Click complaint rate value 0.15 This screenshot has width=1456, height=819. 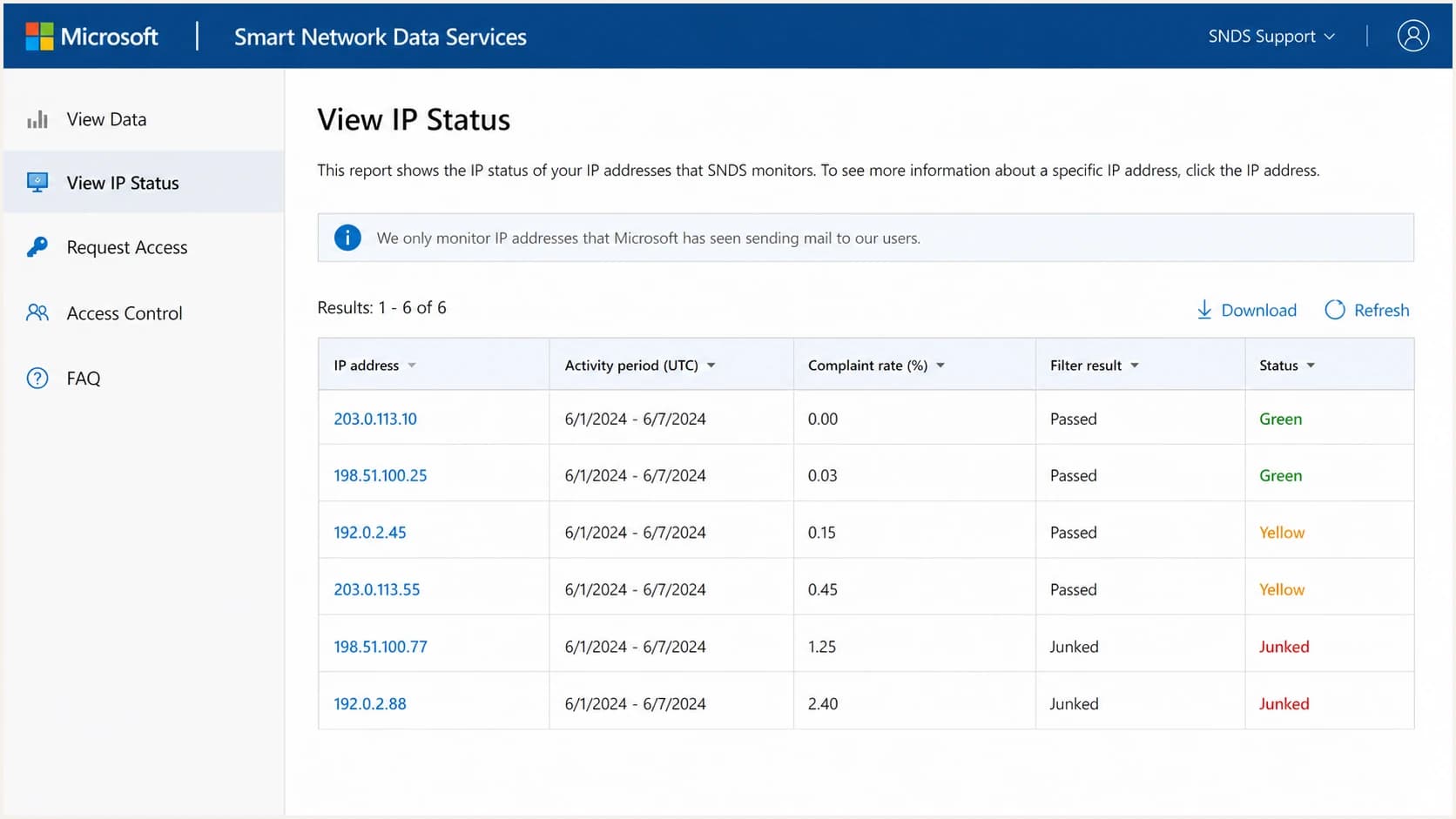pos(822,532)
